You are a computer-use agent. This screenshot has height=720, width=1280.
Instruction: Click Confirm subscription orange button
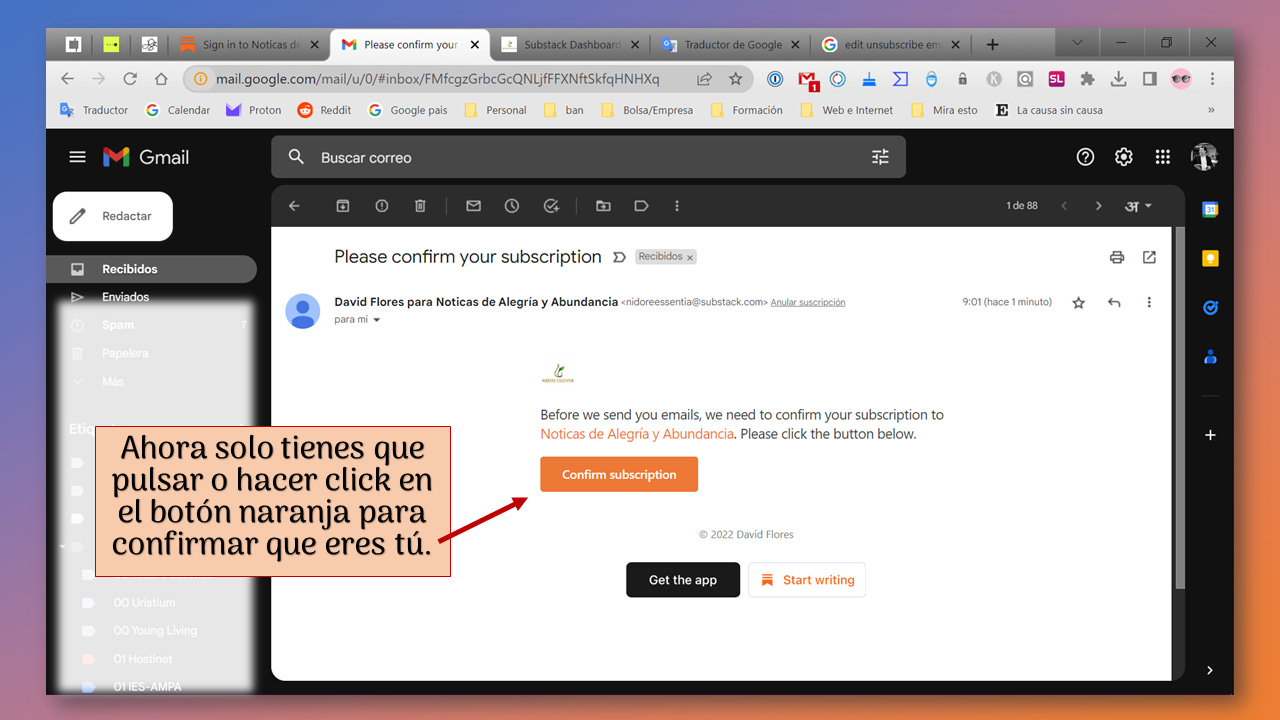pos(619,475)
